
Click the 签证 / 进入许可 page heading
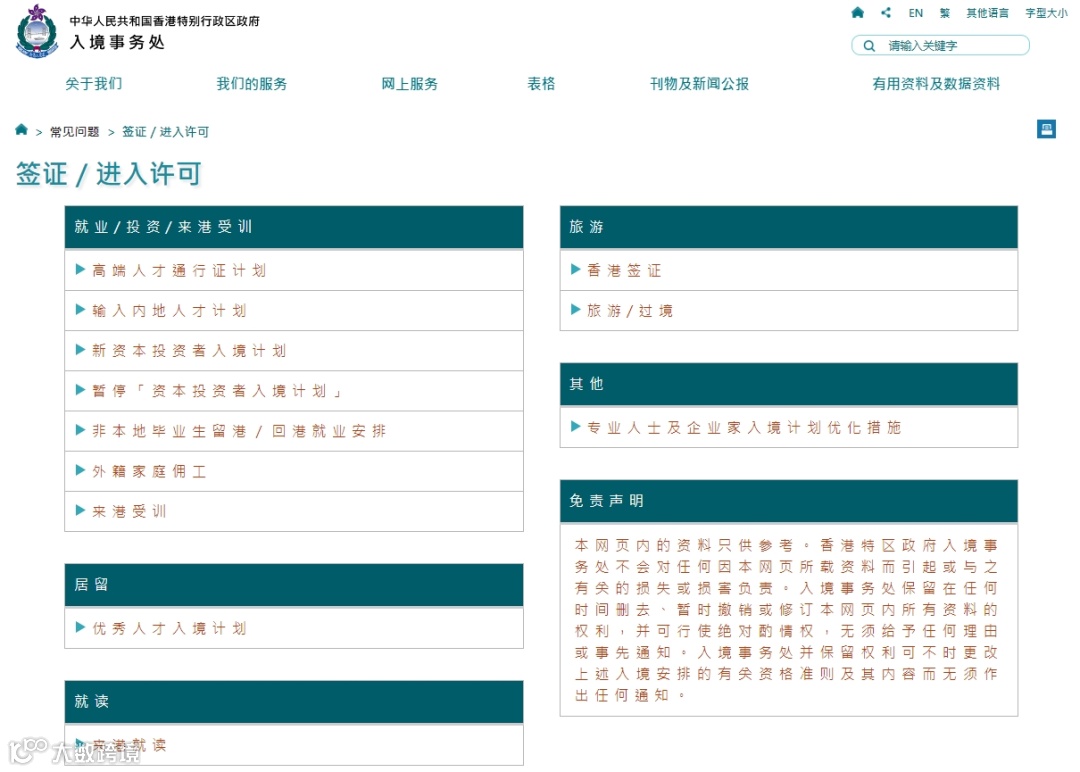click(109, 174)
